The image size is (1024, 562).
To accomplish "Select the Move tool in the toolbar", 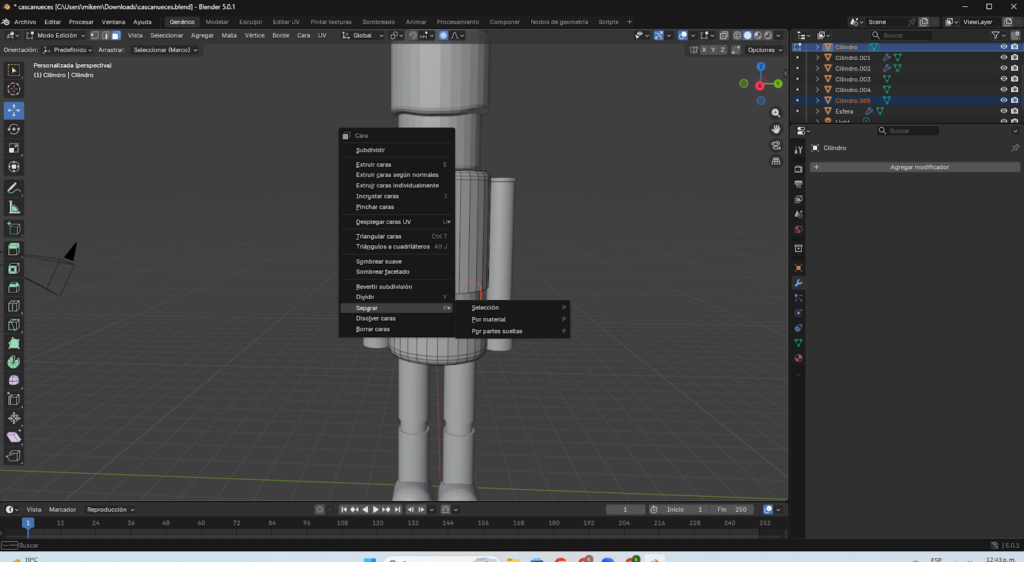I will pos(14,110).
